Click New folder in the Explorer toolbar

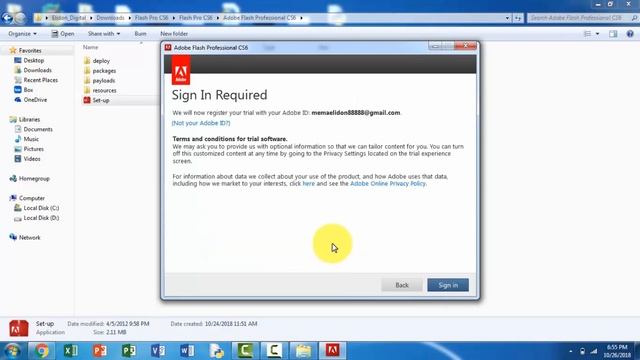click(174, 33)
